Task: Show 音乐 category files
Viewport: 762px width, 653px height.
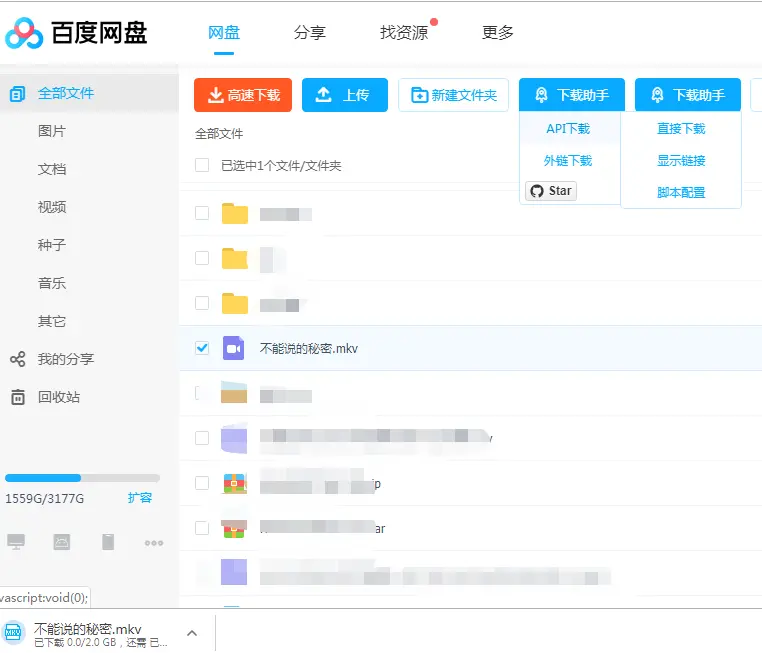Action: point(52,283)
